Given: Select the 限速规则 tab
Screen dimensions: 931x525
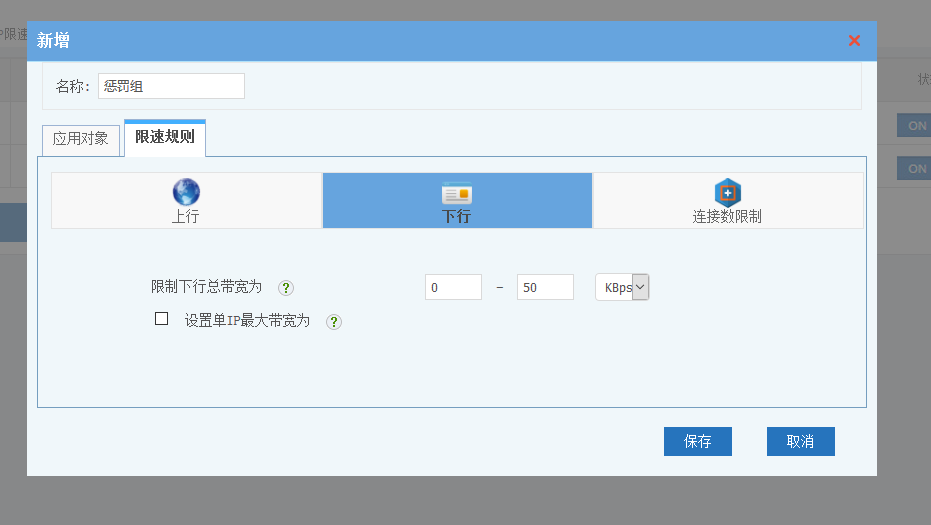Looking at the screenshot, I should [165, 137].
